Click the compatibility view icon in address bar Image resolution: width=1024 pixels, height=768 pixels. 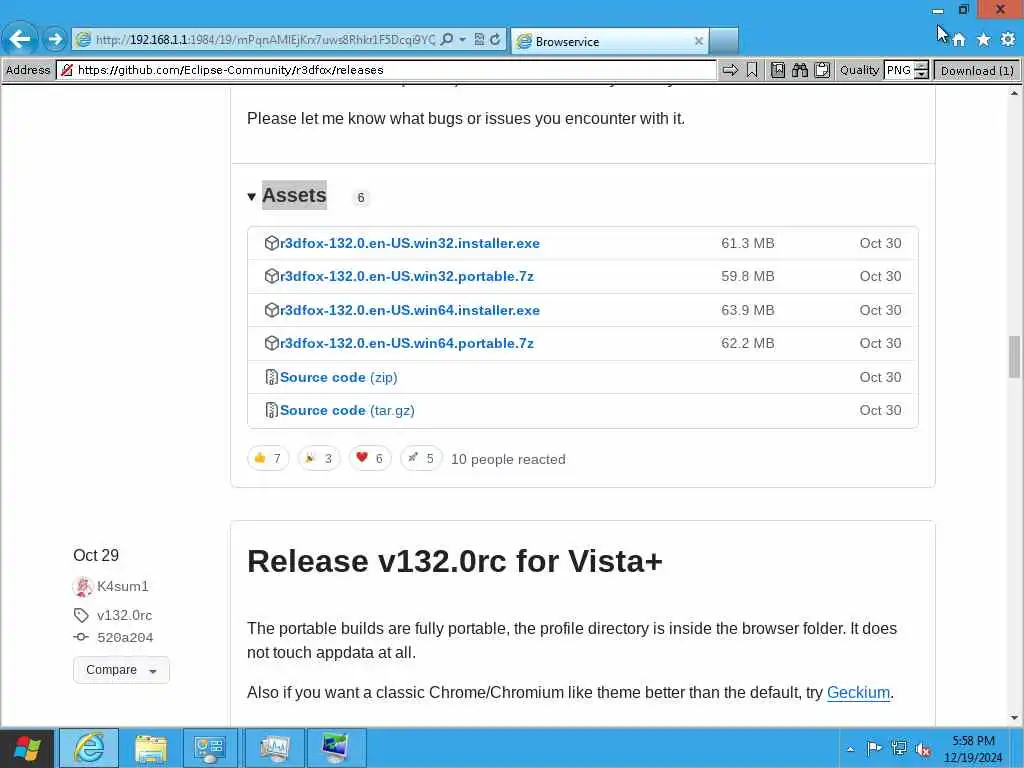(x=479, y=40)
